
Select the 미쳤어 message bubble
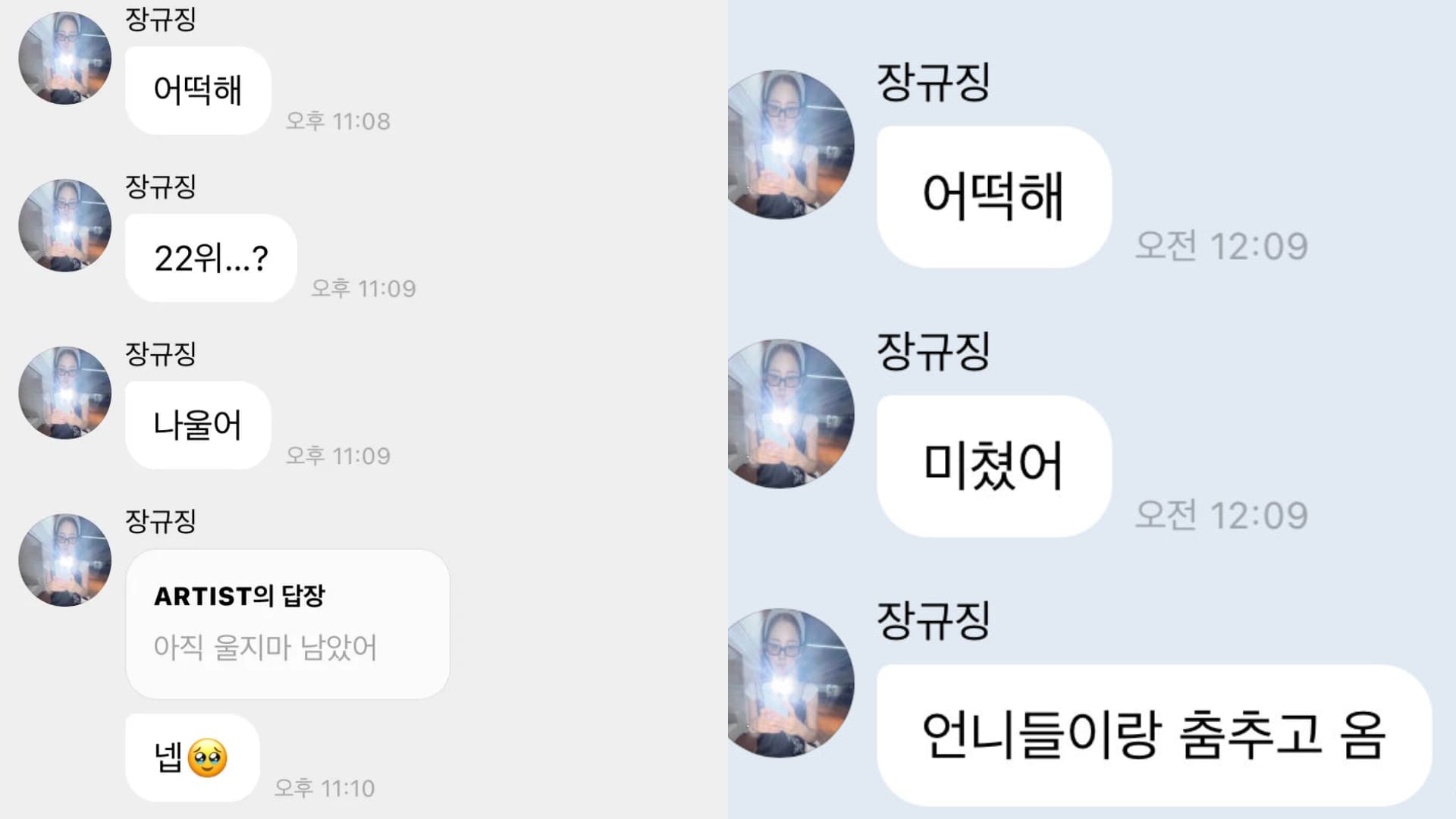pos(994,466)
